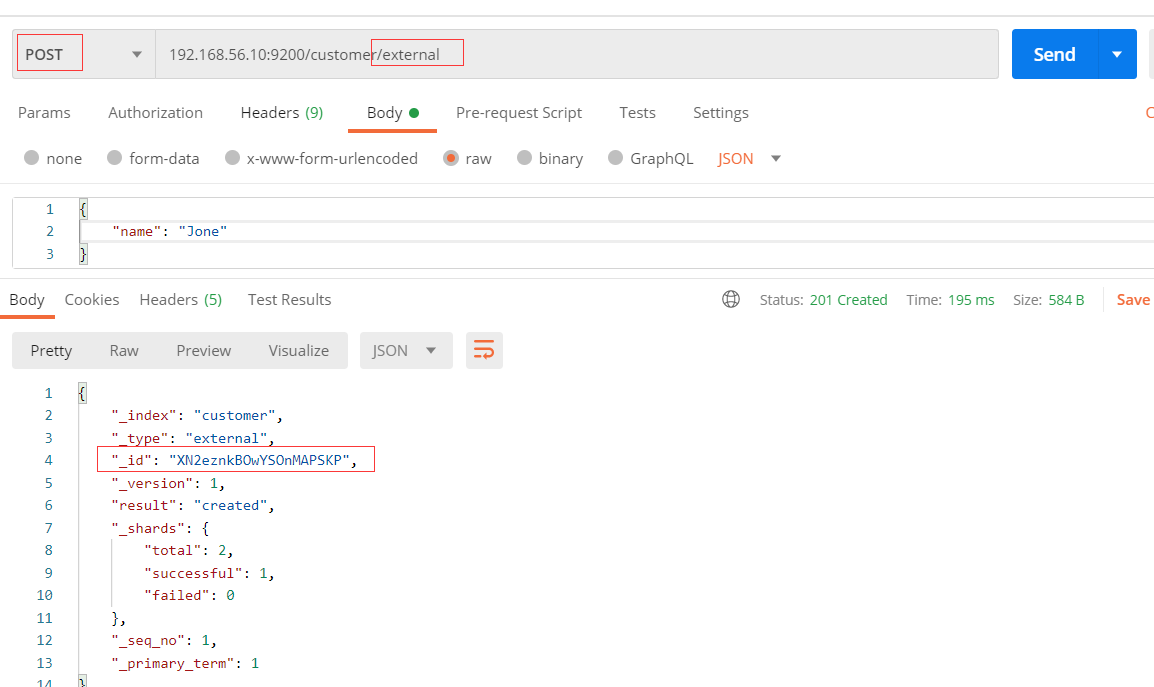Open Test Results tab
The width and height of the screenshot is (1154, 687).
pos(289,300)
